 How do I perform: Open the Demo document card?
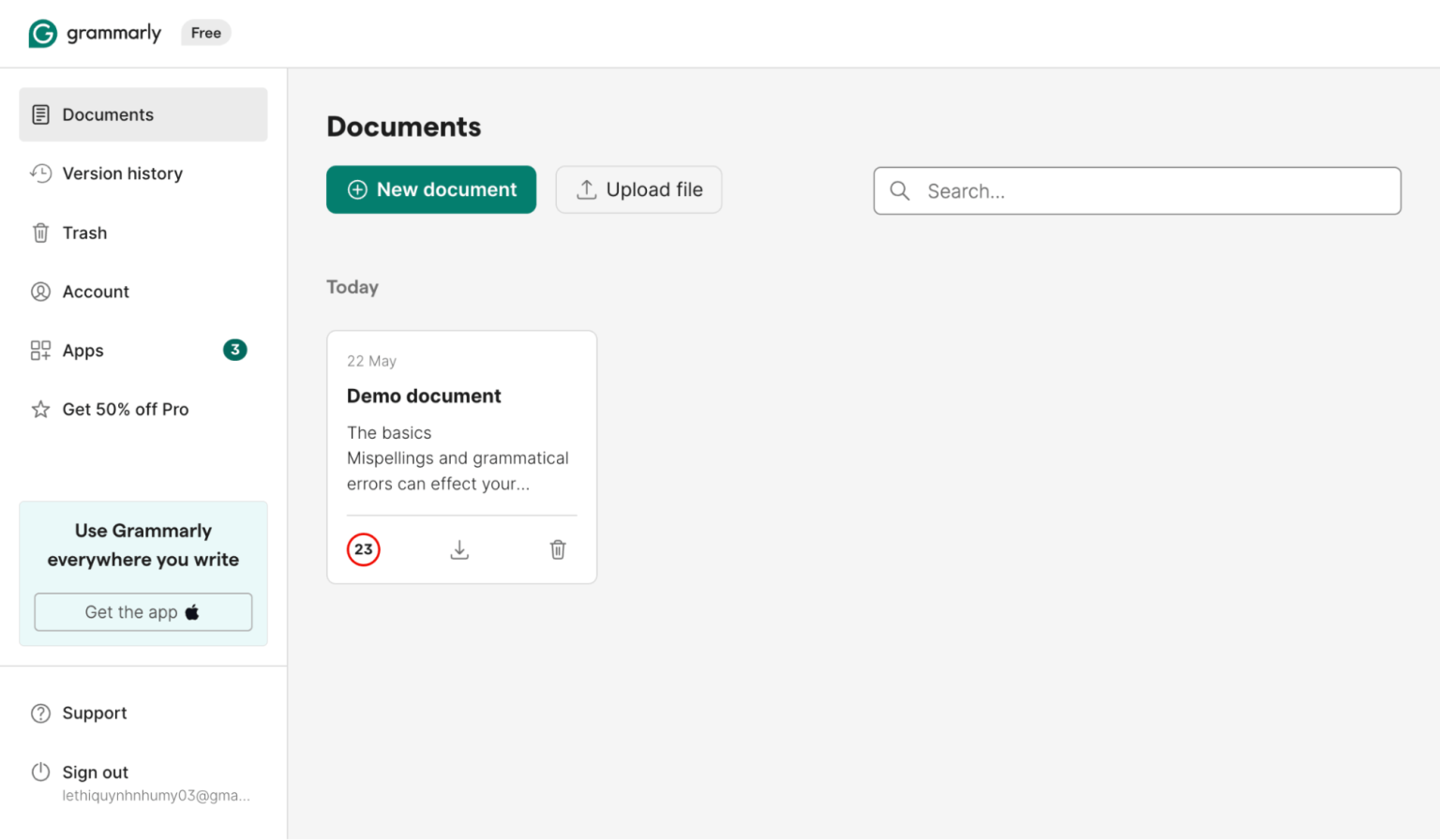[460, 422]
